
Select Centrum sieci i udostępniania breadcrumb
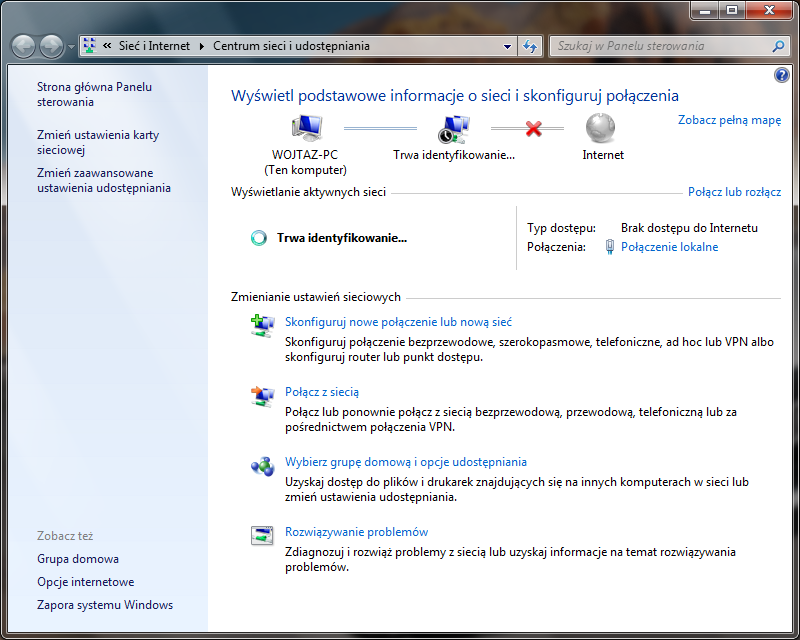click(291, 46)
